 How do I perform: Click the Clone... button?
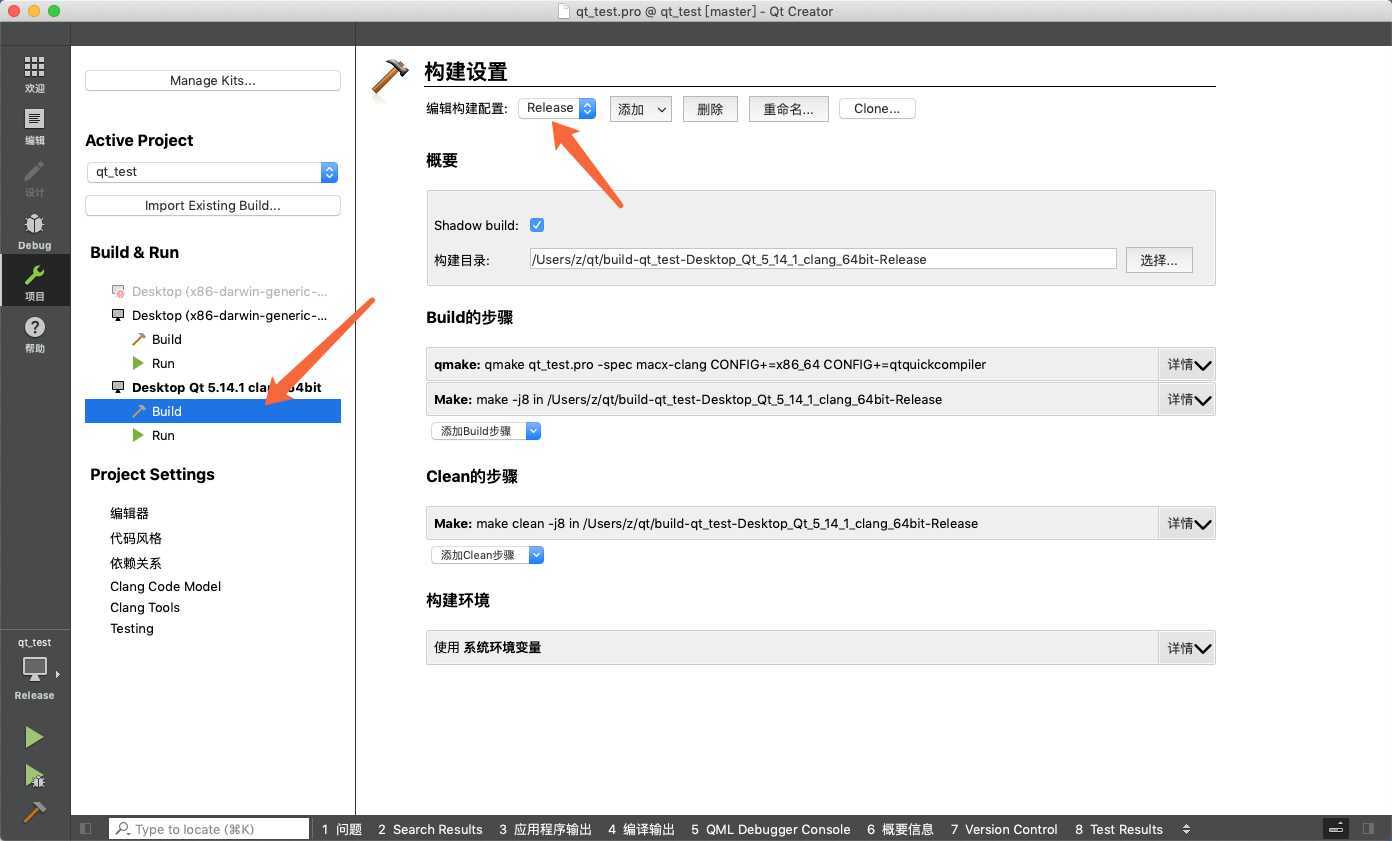click(877, 108)
